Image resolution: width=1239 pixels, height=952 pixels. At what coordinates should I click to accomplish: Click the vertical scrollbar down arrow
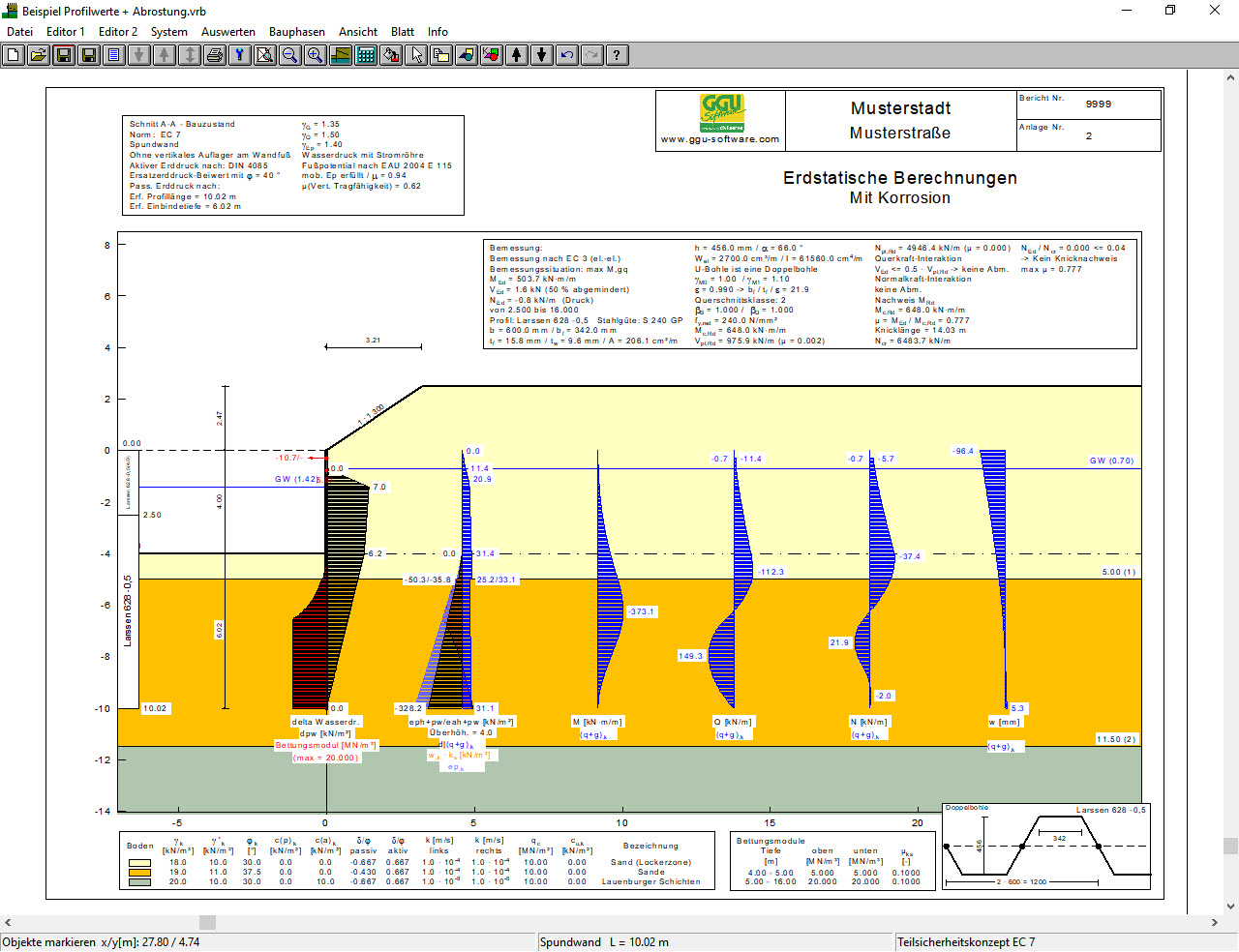click(1230, 907)
